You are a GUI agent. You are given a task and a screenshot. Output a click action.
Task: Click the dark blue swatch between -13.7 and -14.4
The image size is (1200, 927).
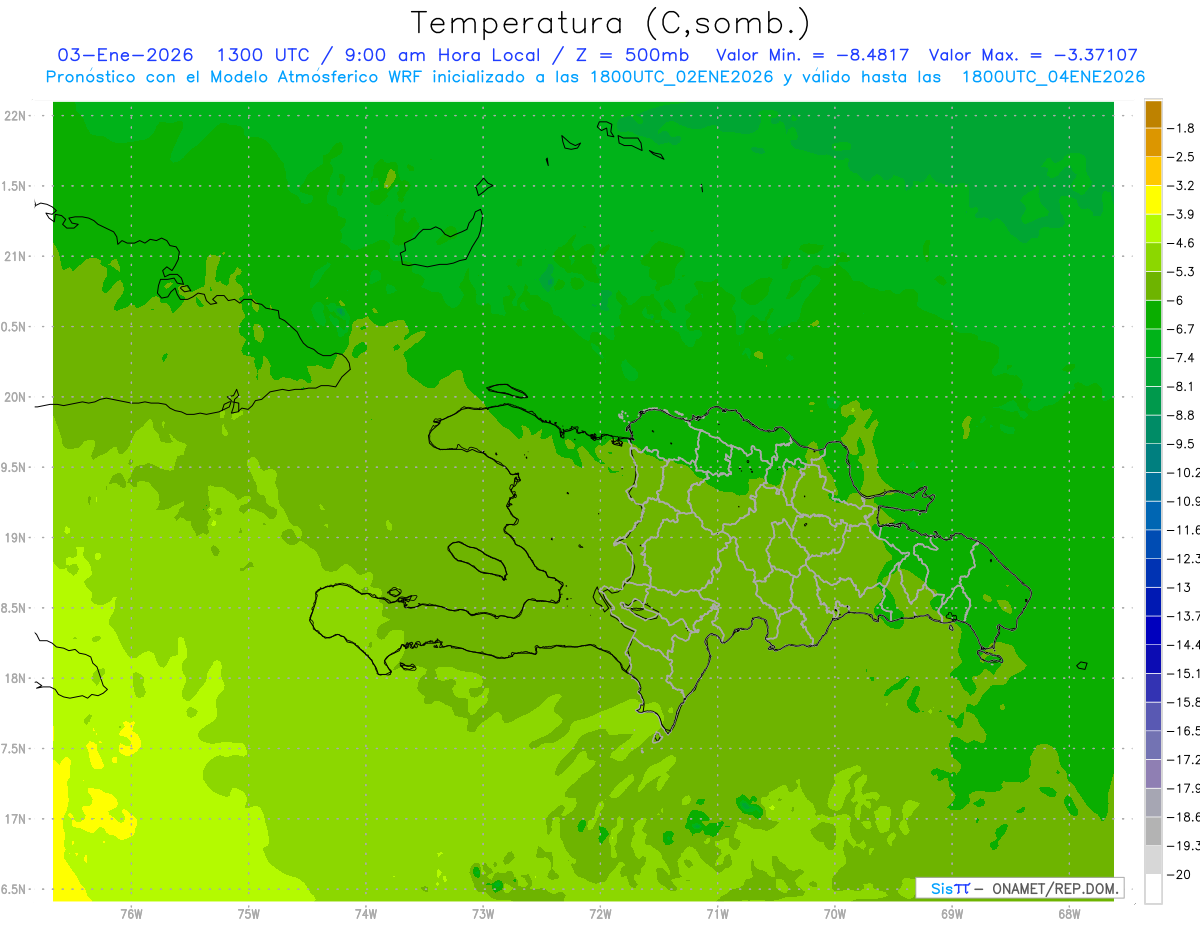(1153, 631)
